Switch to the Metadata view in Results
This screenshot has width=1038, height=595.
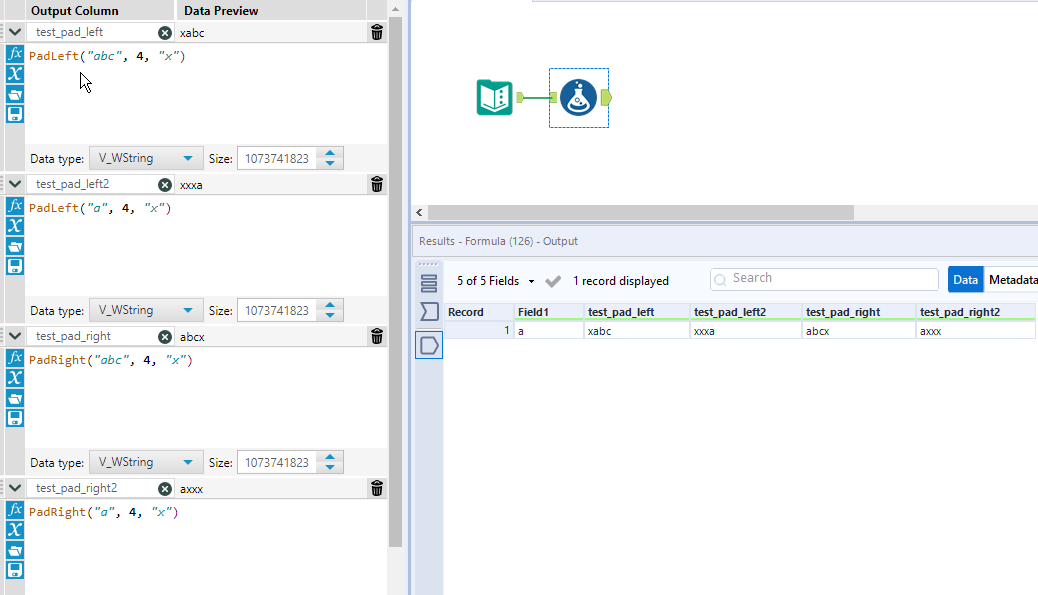pos(1013,279)
